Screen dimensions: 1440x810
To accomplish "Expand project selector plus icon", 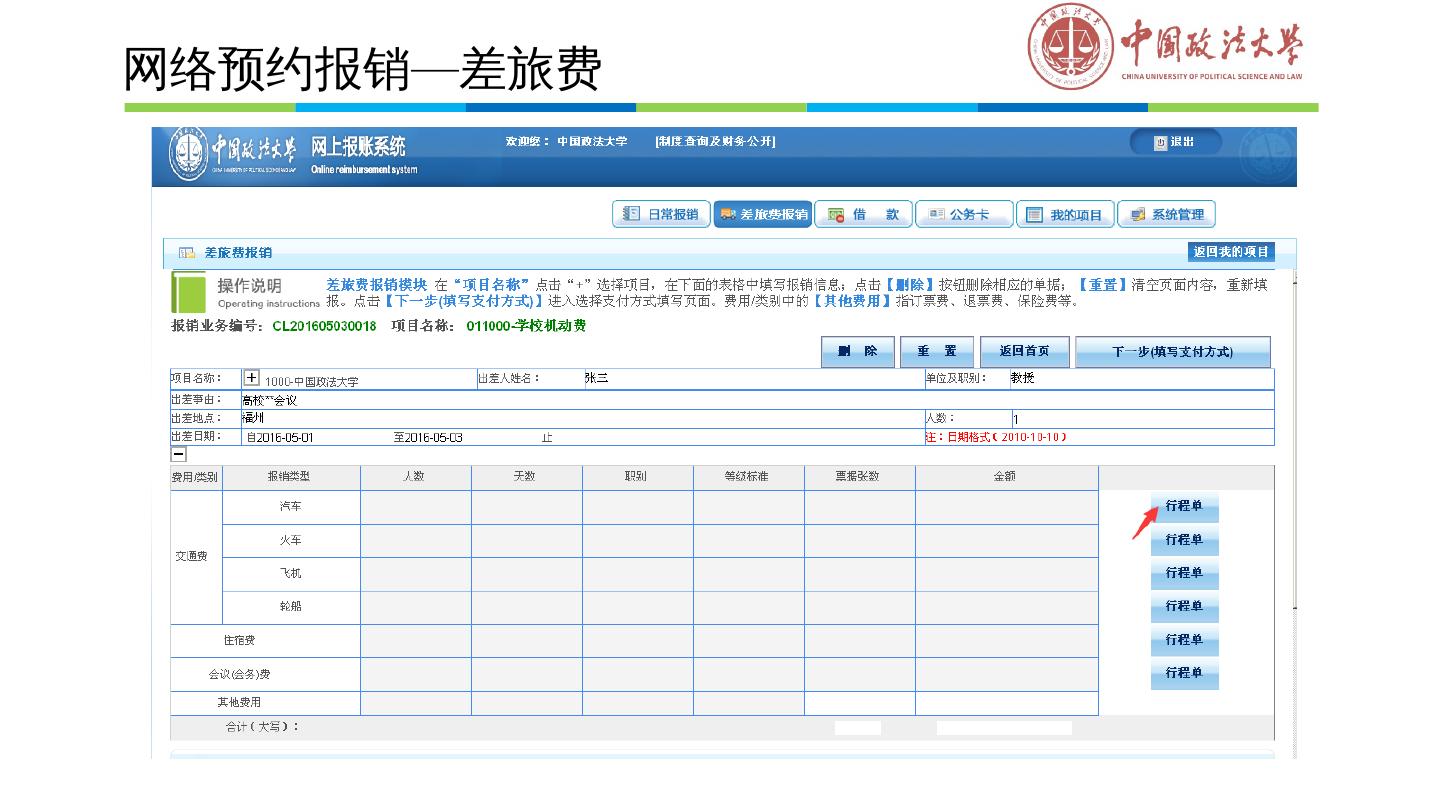I will point(252,379).
